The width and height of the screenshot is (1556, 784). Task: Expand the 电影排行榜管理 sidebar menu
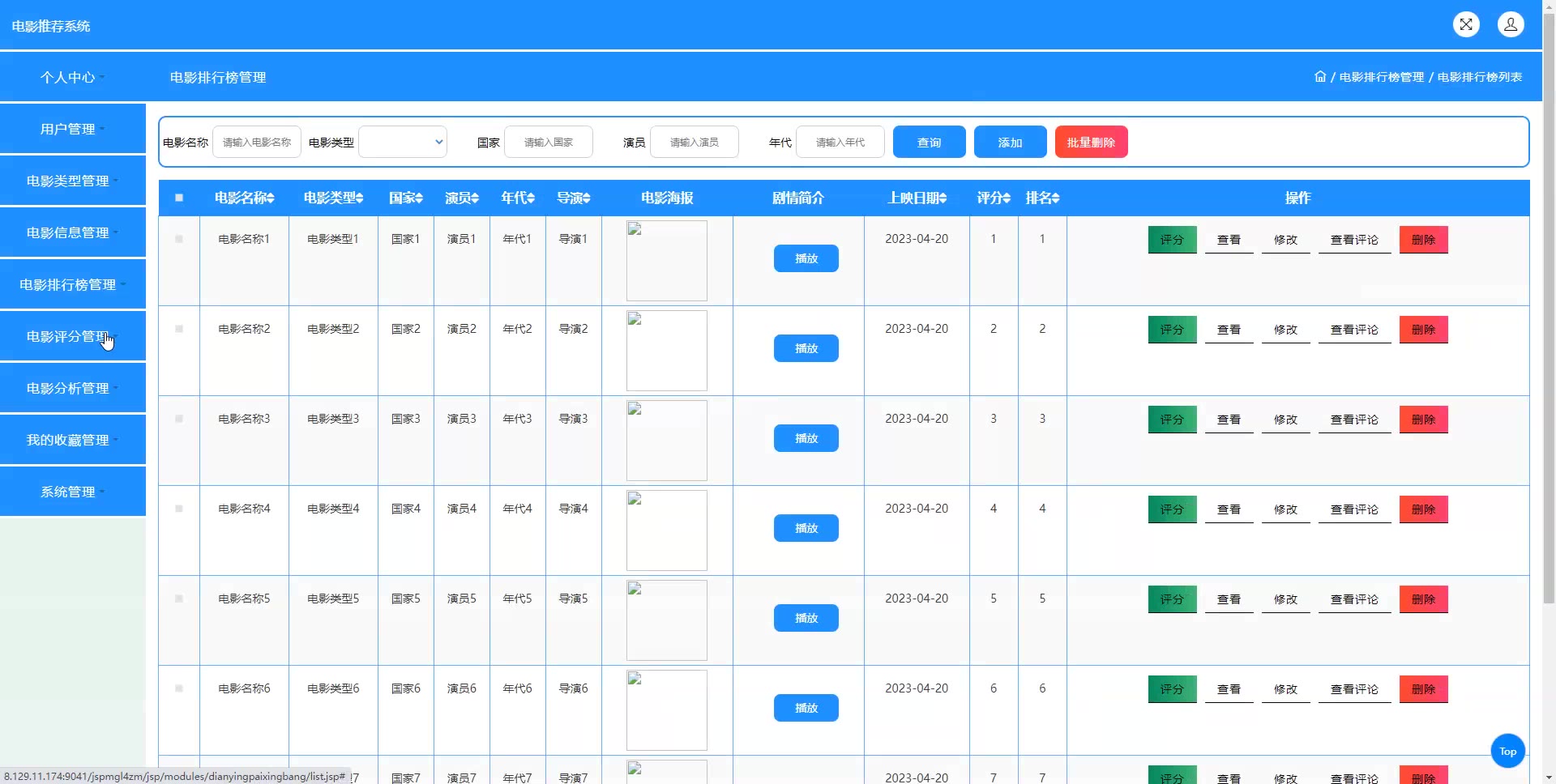73,284
